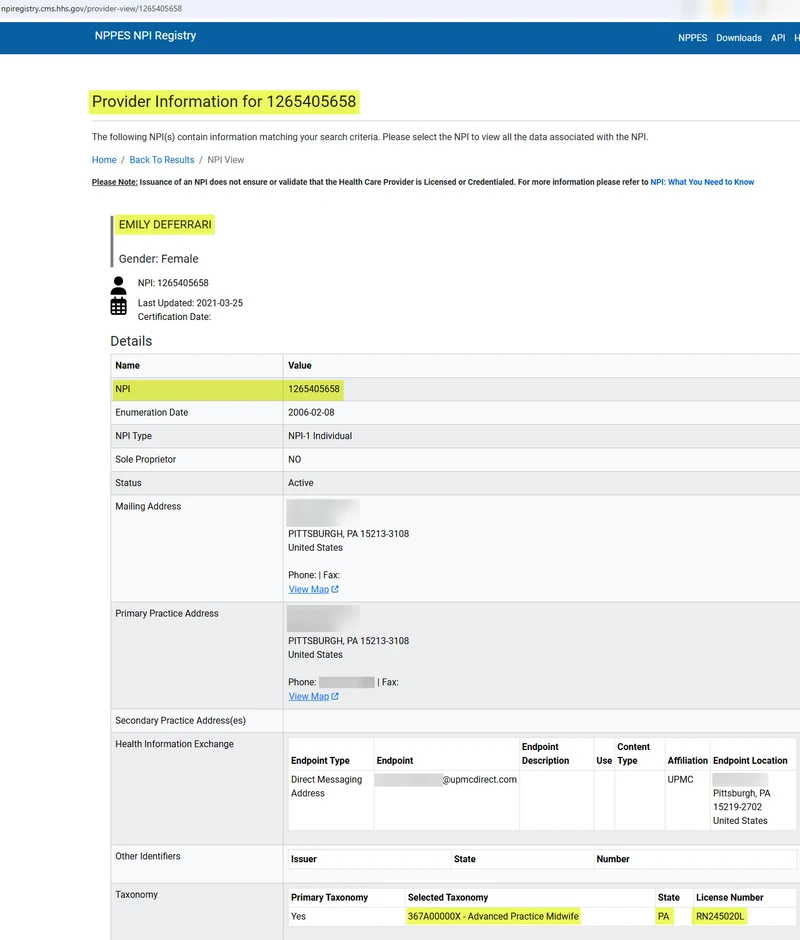Click the taxonomy State value PA
This screenshot has width=800, height=940.
(x=663, y=917)
